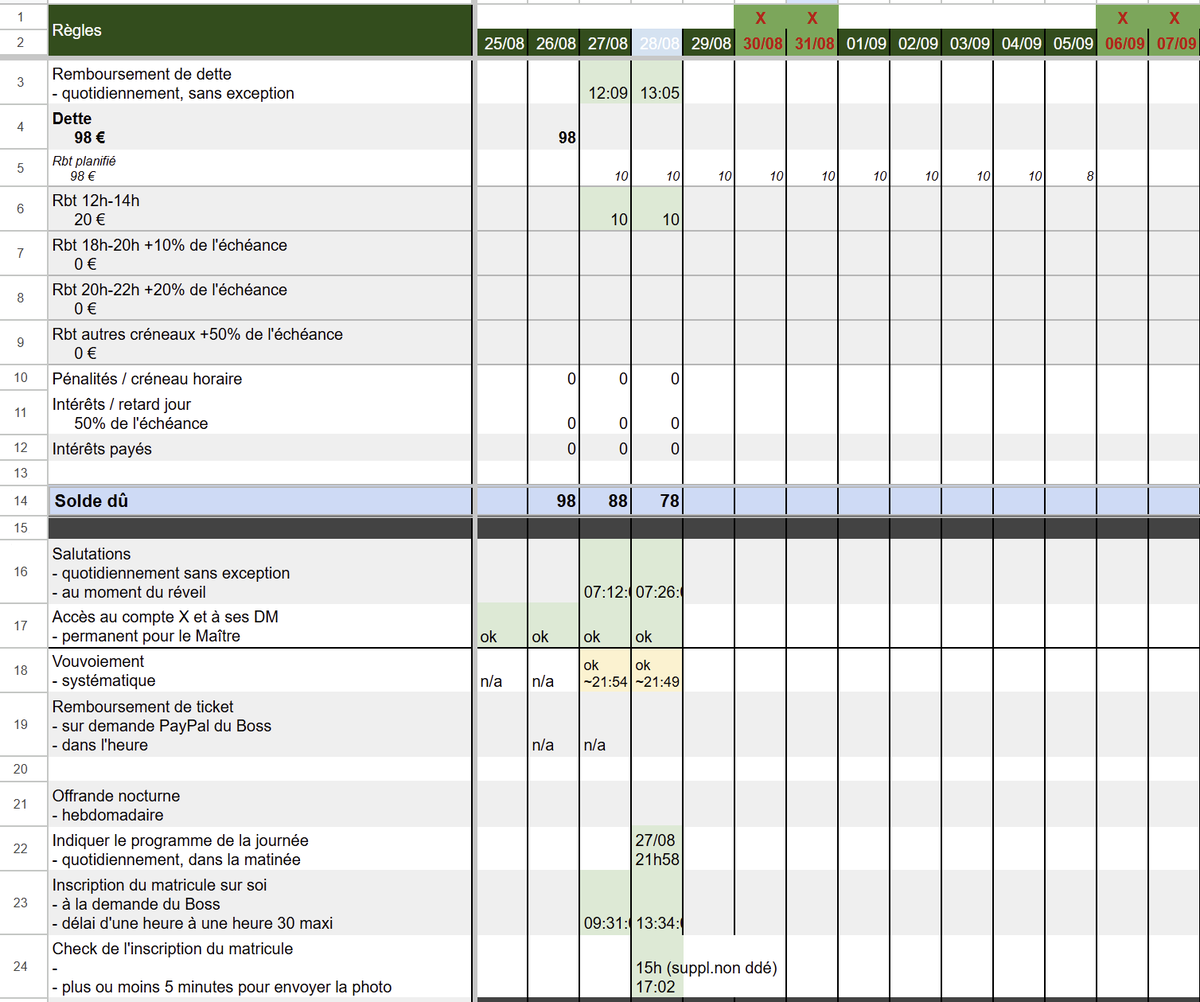Select 'Intérêts / retard jour' label cell
This screenshot has height=1002, width=1200.
[x=260, y=413]
